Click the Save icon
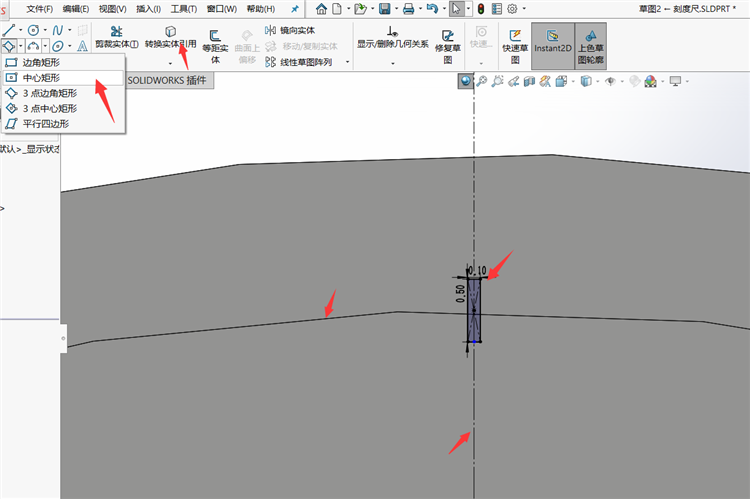 (x=385, y=9)
